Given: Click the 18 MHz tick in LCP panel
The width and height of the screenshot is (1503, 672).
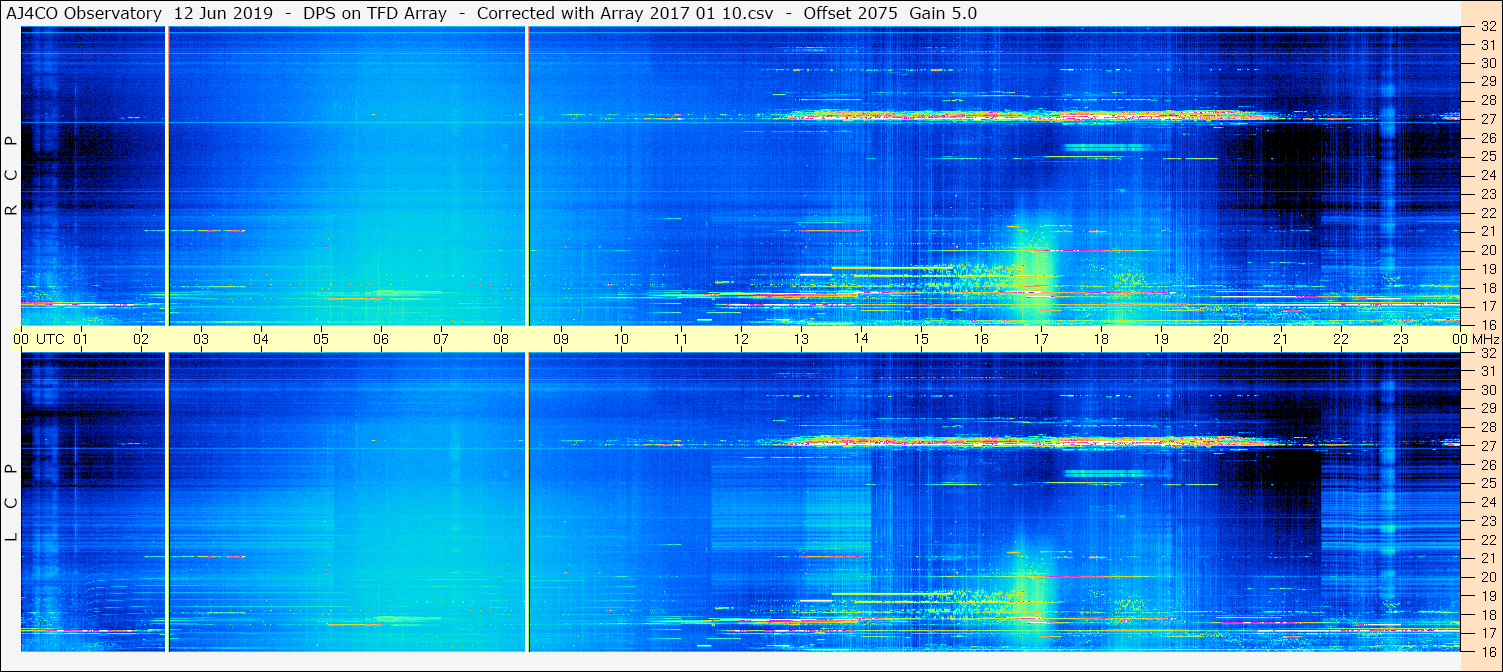Looking at the screenshot, I should pos(1488,614).
